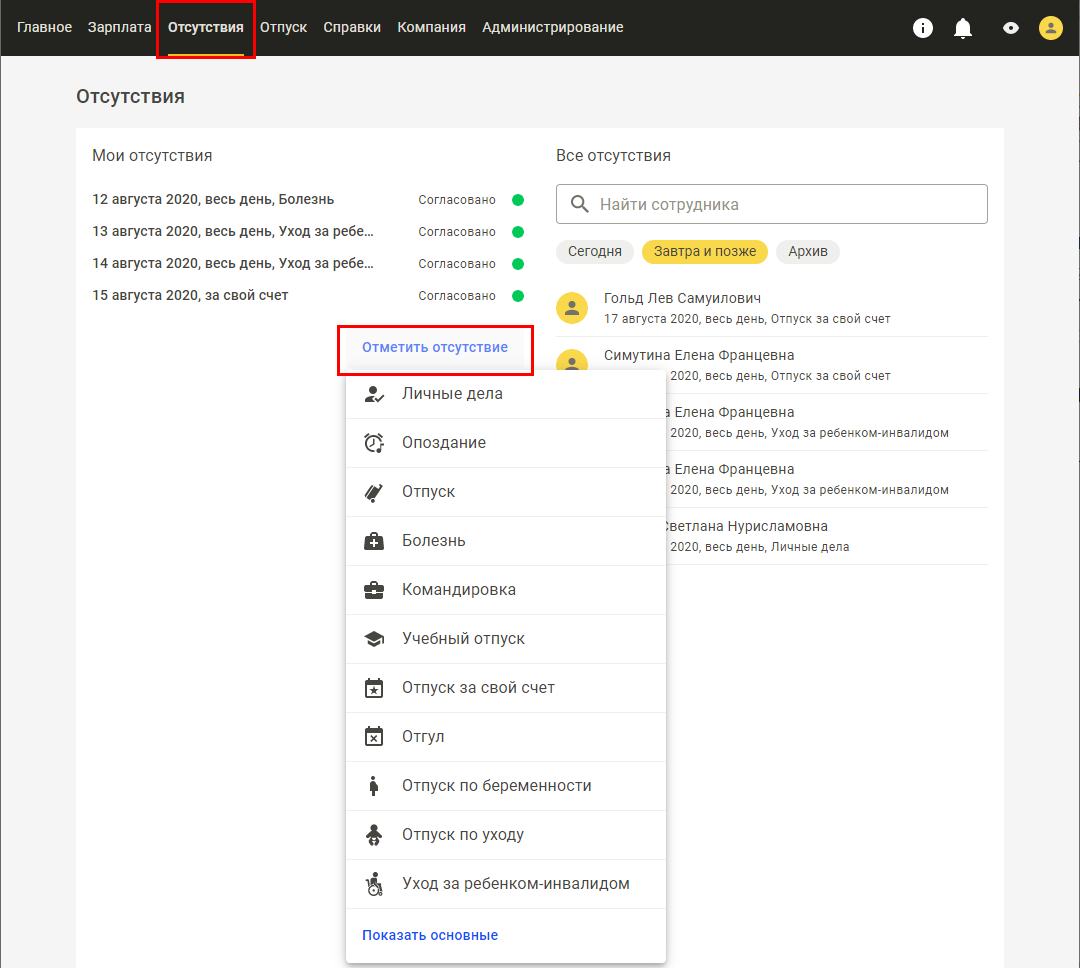This screenshot has height=968, width=1080.
Task: Click the alarm clock icon for Опоздание
Action: (x=373, y=443)
